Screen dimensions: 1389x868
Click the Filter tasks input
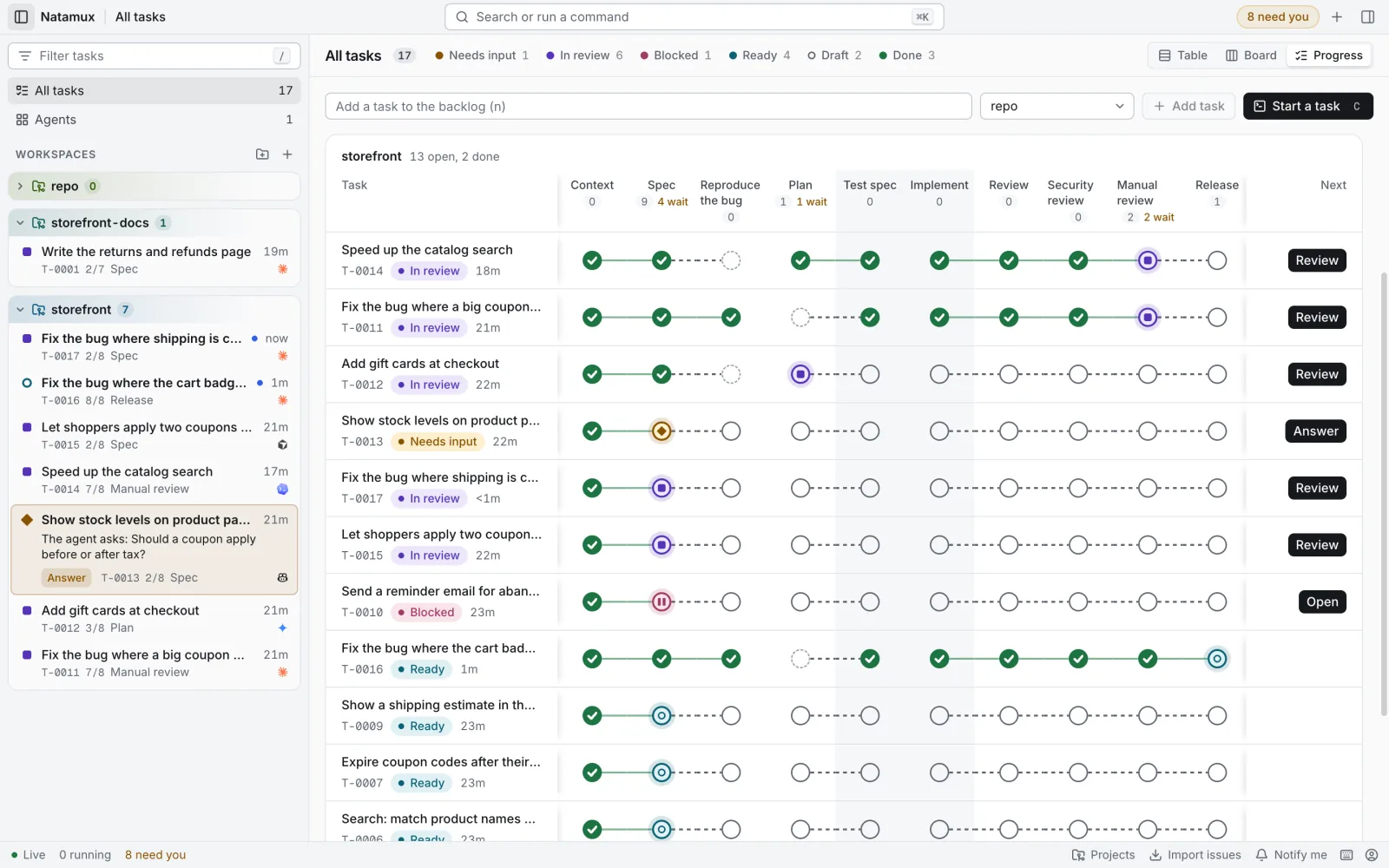pos(155,56)
